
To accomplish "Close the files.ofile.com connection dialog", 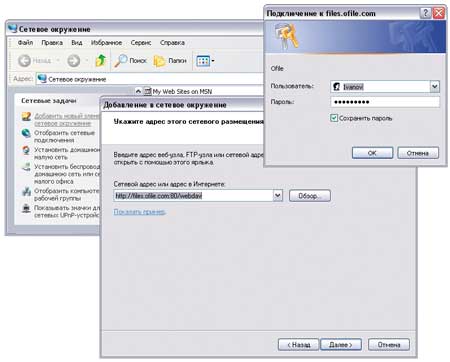I will point(439,13).
